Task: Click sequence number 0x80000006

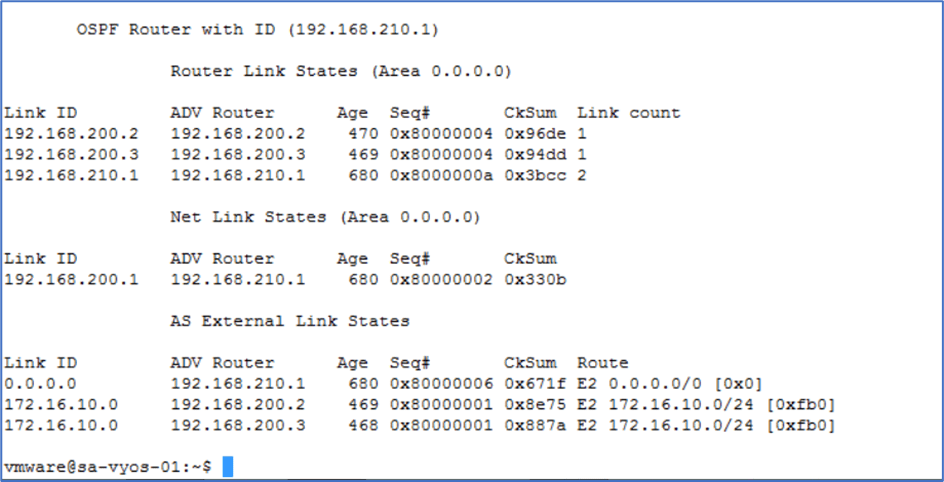Action: pyautogui.click(x=441, y=384)
